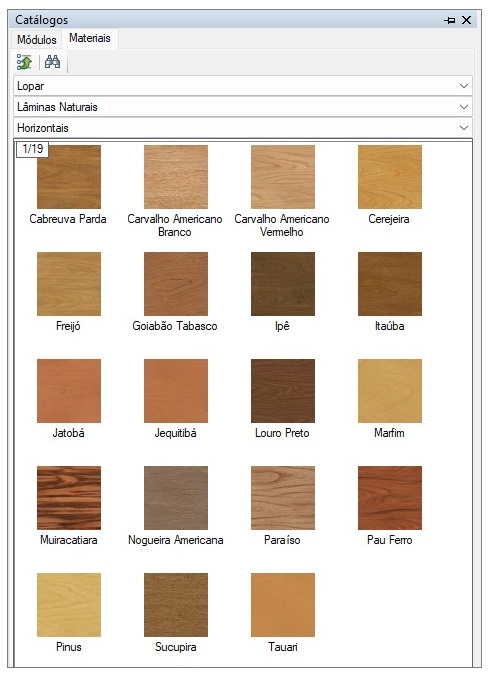Select the Nogueira Americana material
This screenshot has height=674, width=490.
pyautogui.click(x=176, y=498)
